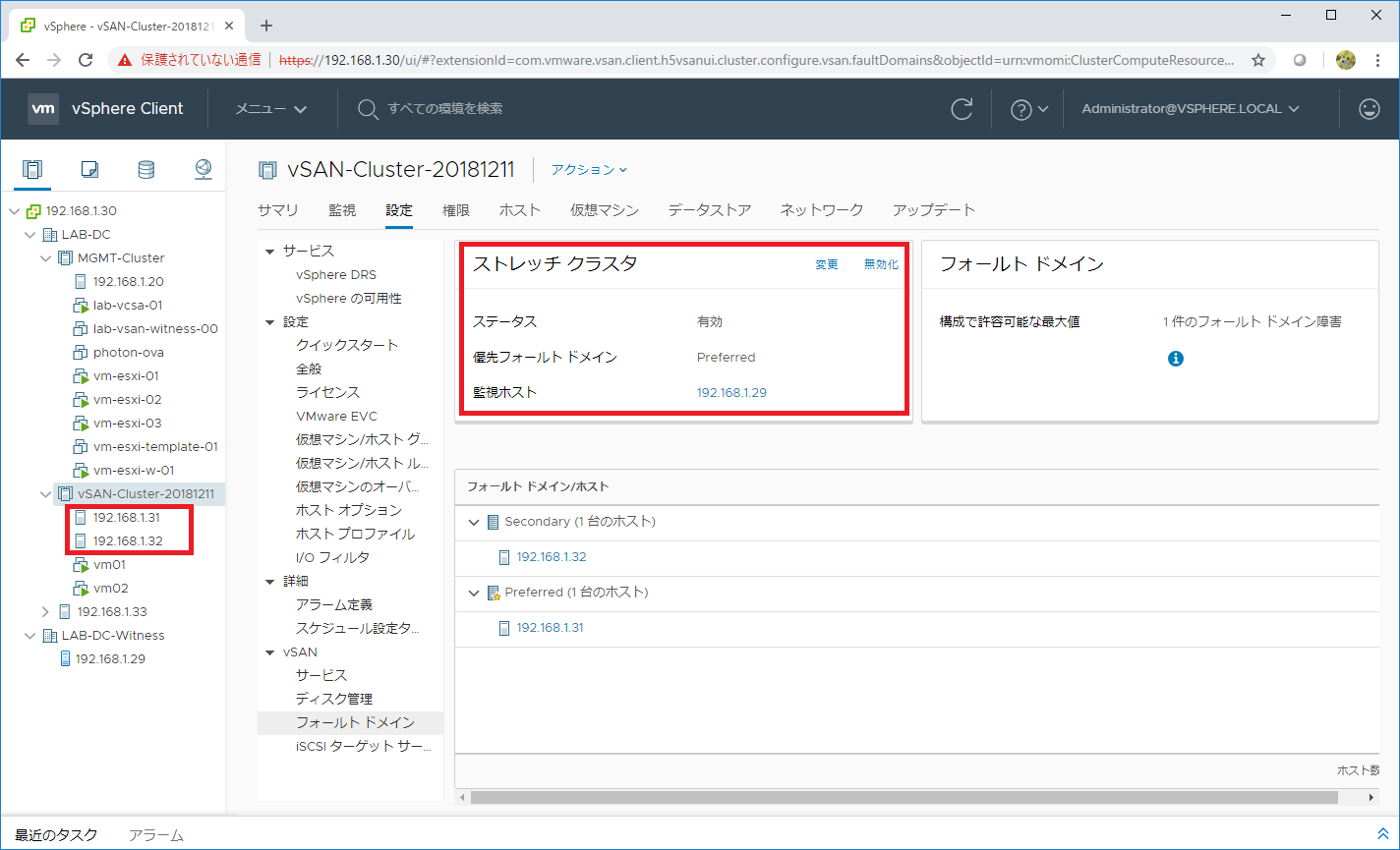
Task: Click the browser address bar
Action: pyautogui.click(x=757, y=60)
